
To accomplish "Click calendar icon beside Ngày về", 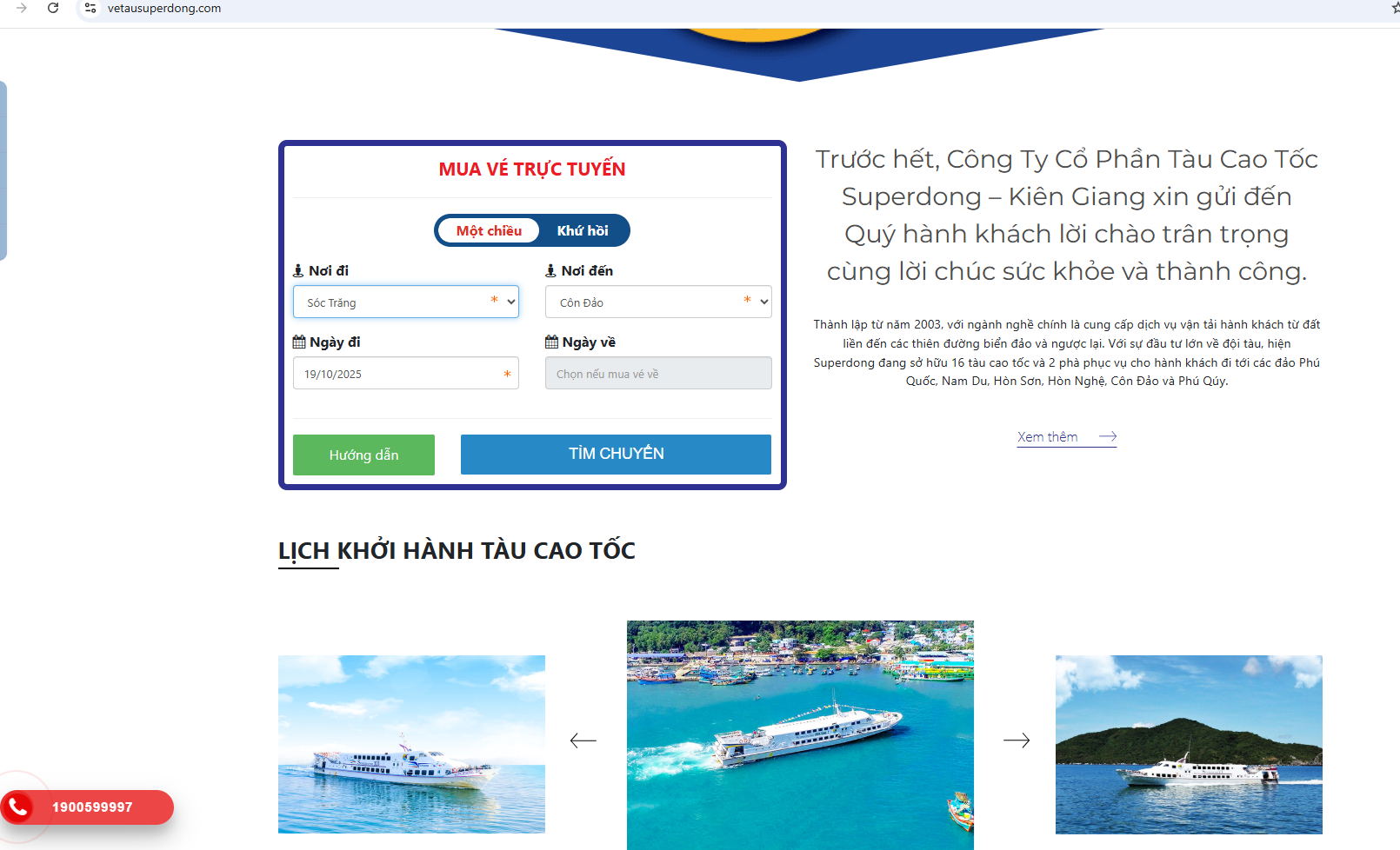I will [x=551, y=342].
